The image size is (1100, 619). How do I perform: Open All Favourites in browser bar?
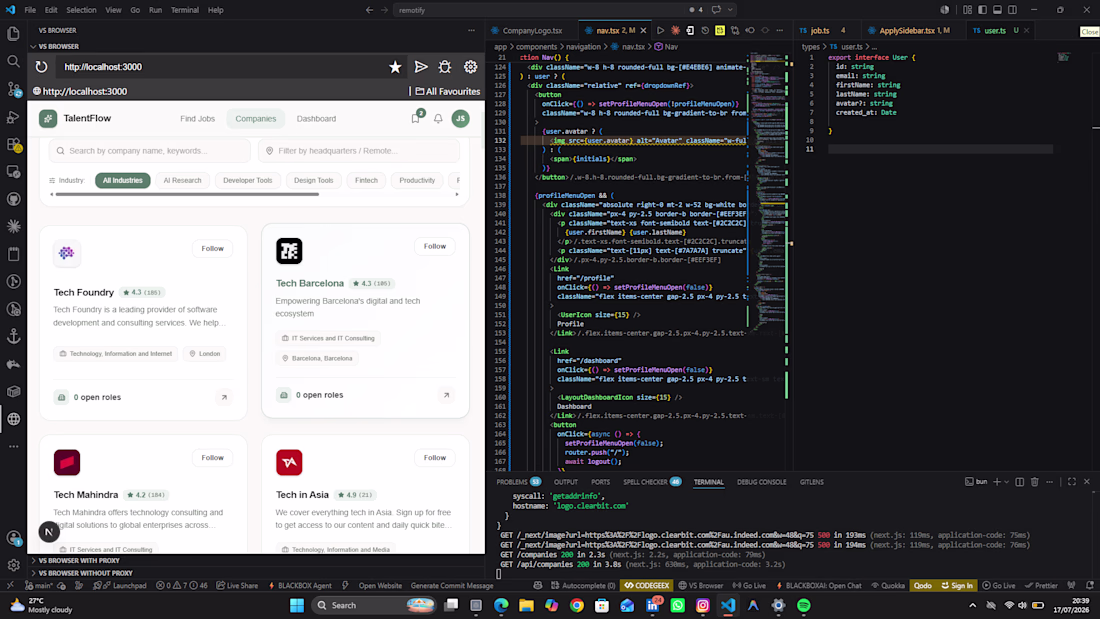448,91
